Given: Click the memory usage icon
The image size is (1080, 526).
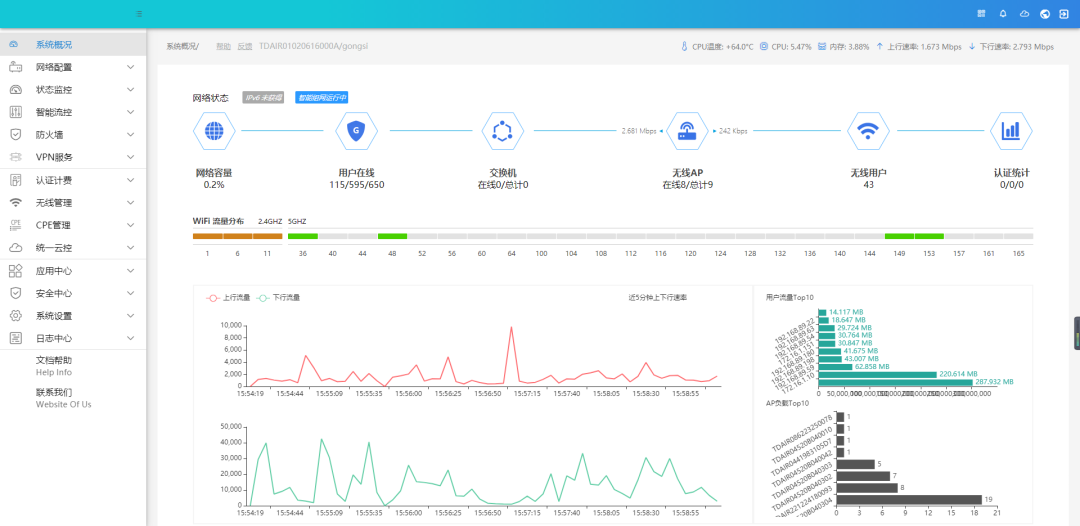Looking at the screenshot, I should point(822,47).
